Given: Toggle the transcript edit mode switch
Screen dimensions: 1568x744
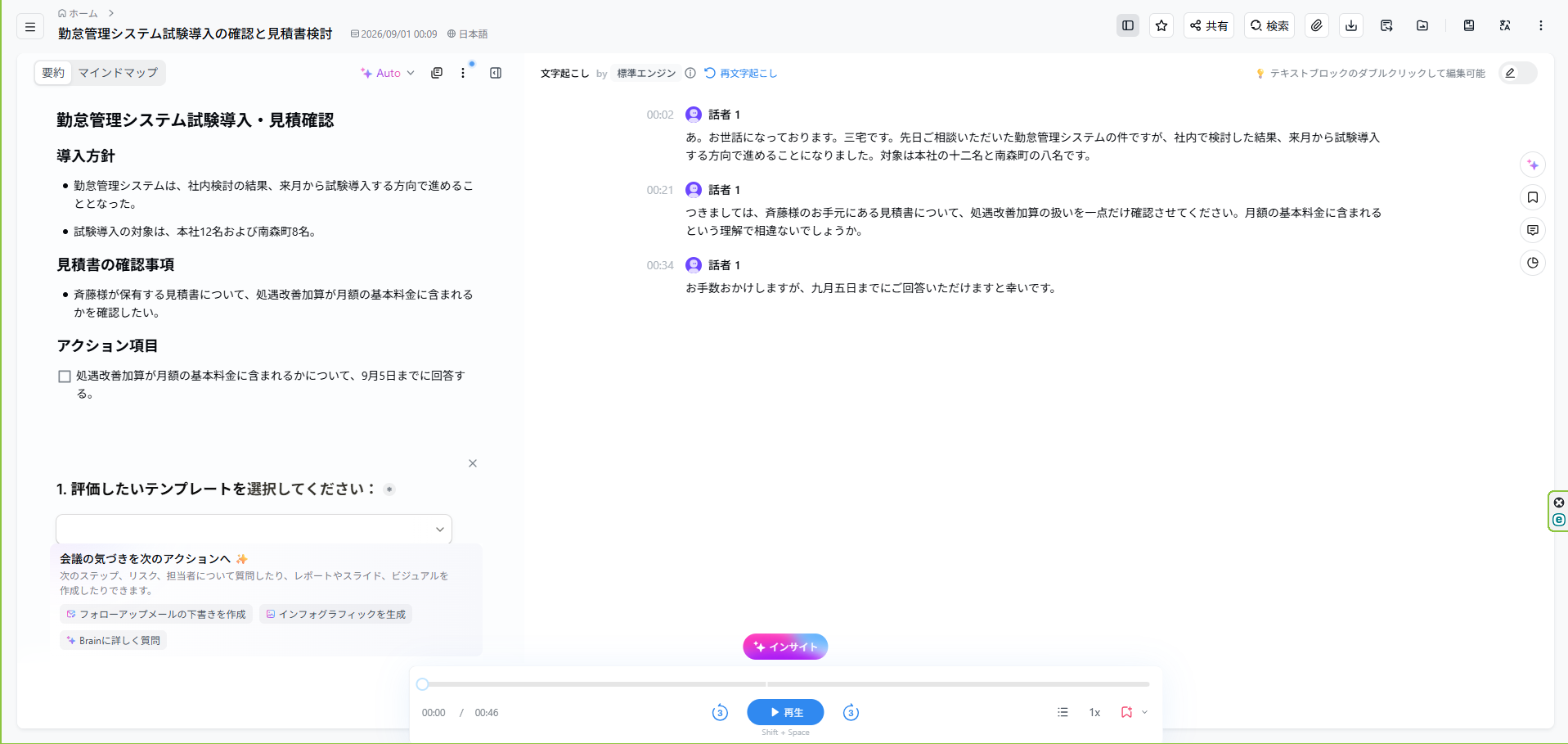Looking at the screenshot, I should (x=1518, y=73).
